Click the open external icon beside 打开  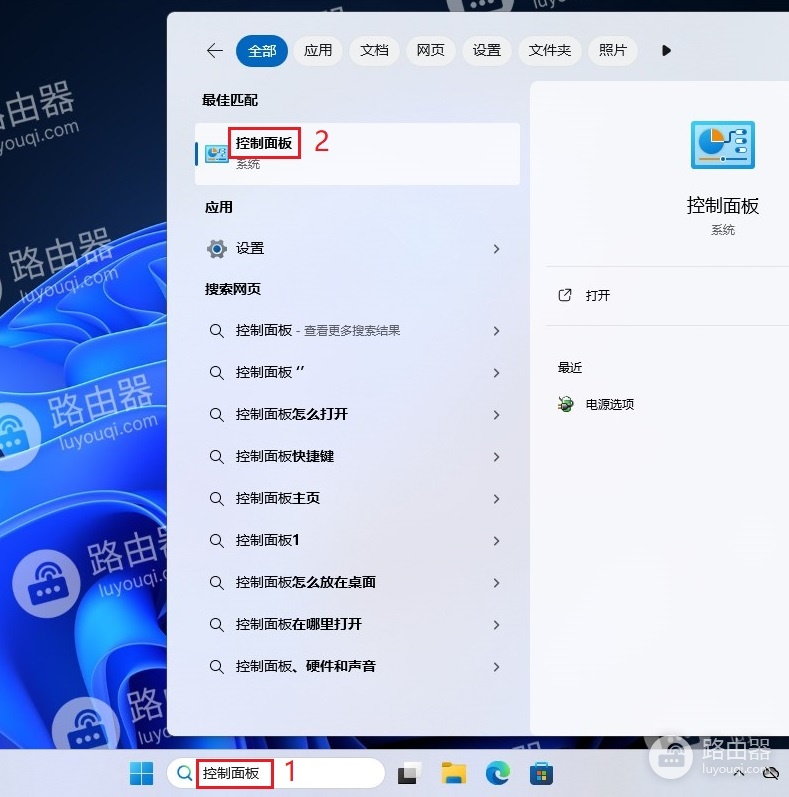(x=565, y=295)
